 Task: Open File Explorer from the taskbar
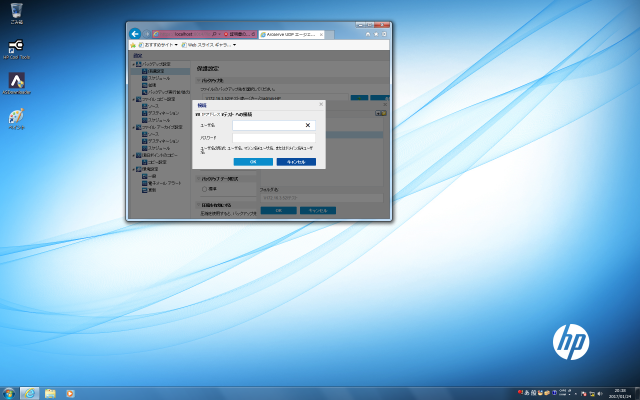[50, 392]
